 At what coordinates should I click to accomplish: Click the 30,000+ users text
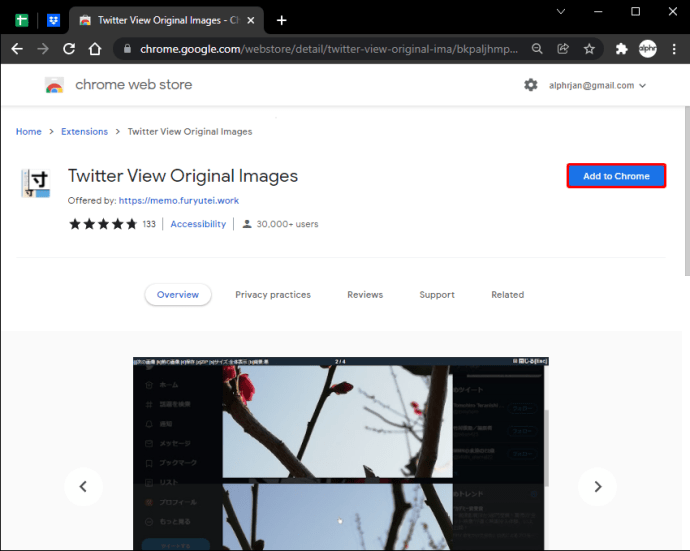[x=287, y=224]
